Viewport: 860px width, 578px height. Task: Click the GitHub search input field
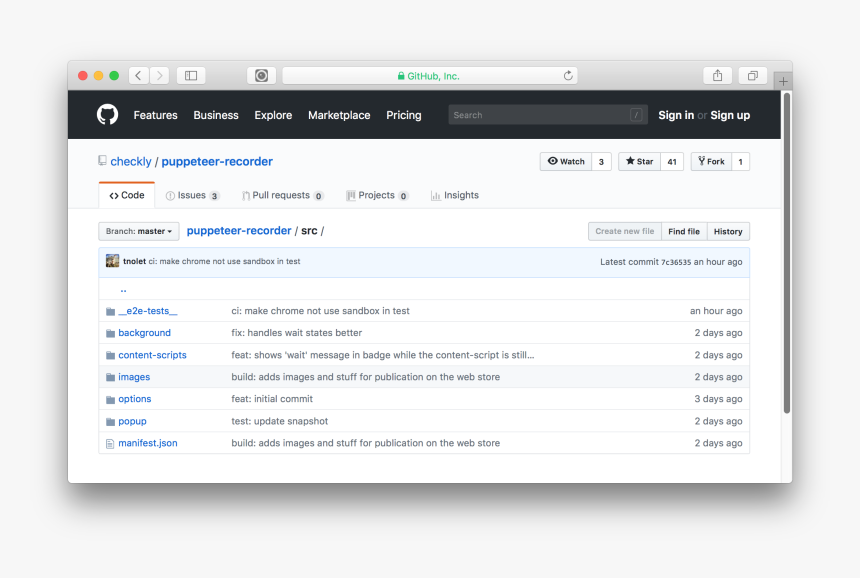540,115
